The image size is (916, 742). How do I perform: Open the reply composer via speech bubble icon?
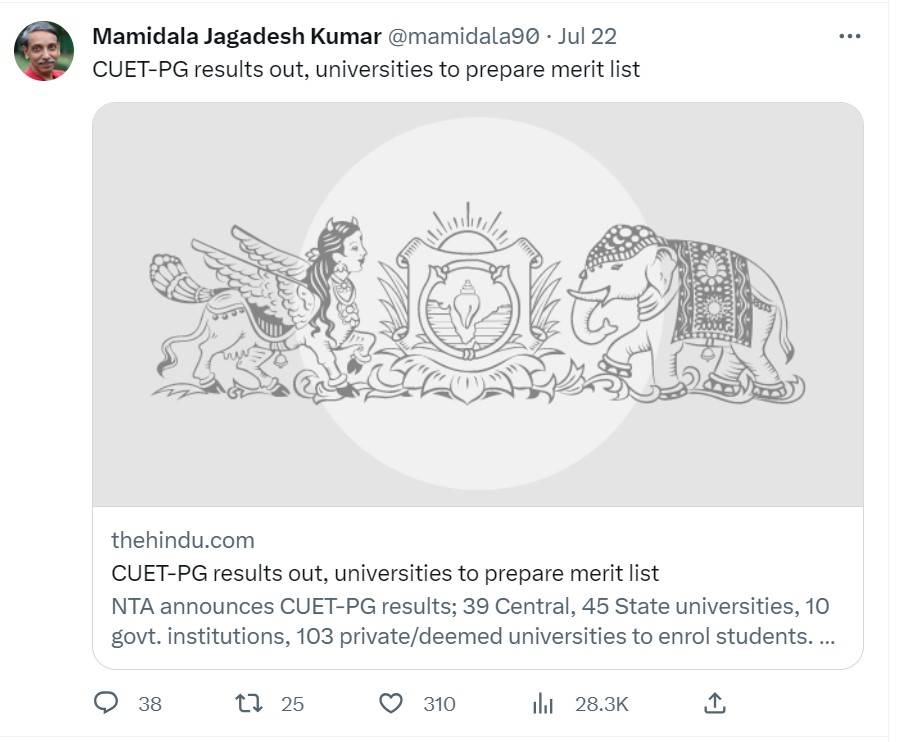point(109,704)
